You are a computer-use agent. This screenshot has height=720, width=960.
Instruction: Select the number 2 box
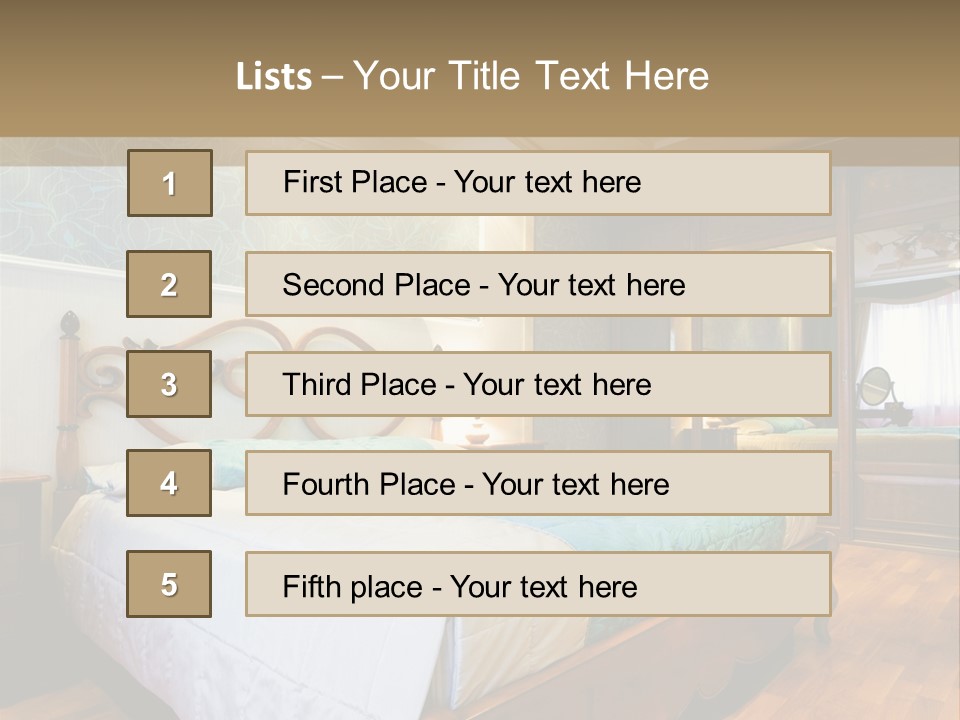pos(169,284)
